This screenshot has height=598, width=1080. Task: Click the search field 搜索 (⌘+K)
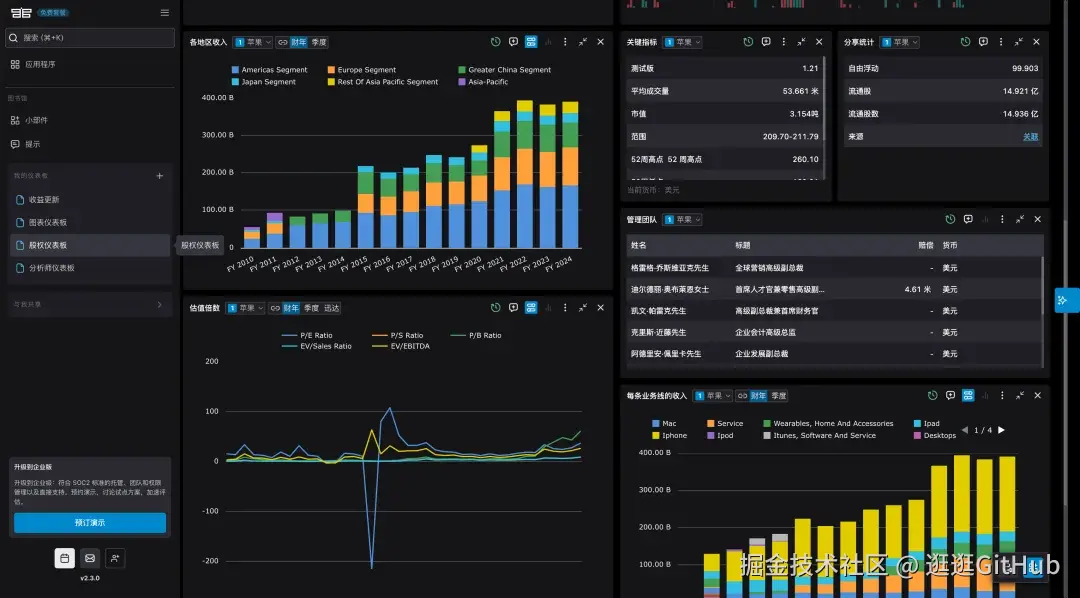(x=90, y=37)
